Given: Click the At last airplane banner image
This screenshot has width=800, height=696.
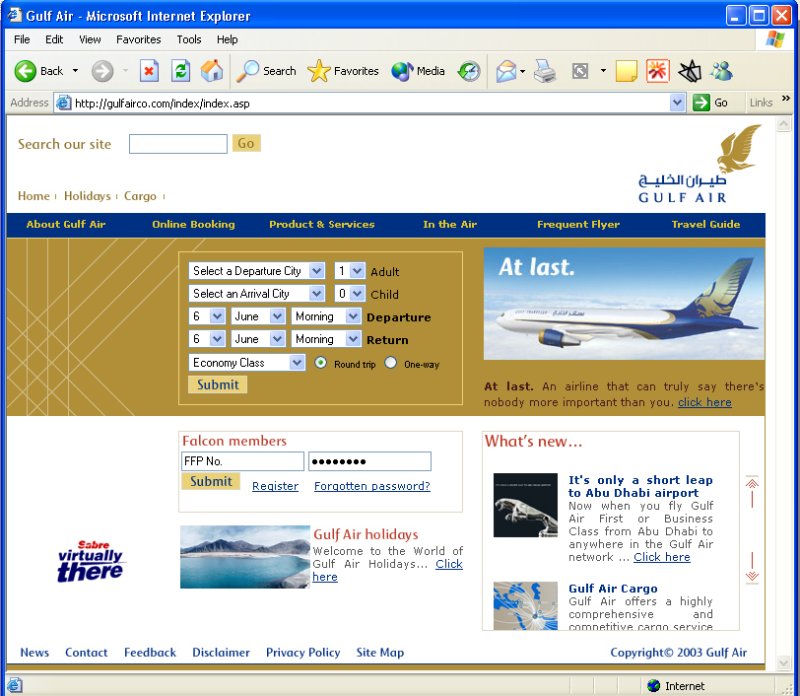Looking at the screenshot, I should click(x=623, y=304).
